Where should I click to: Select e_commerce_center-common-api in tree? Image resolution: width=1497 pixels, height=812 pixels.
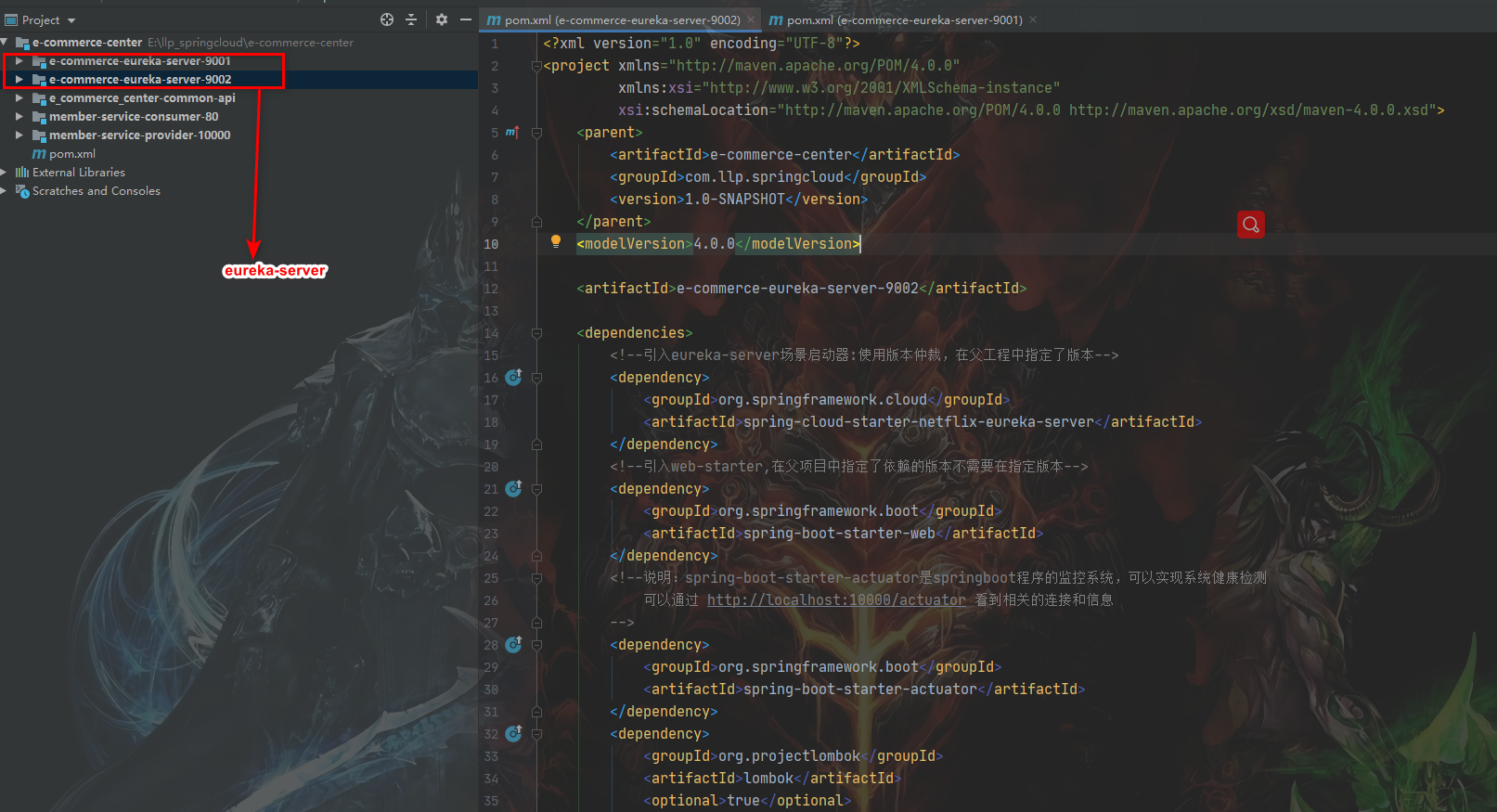pyautogui.click(x=142, y=98)
